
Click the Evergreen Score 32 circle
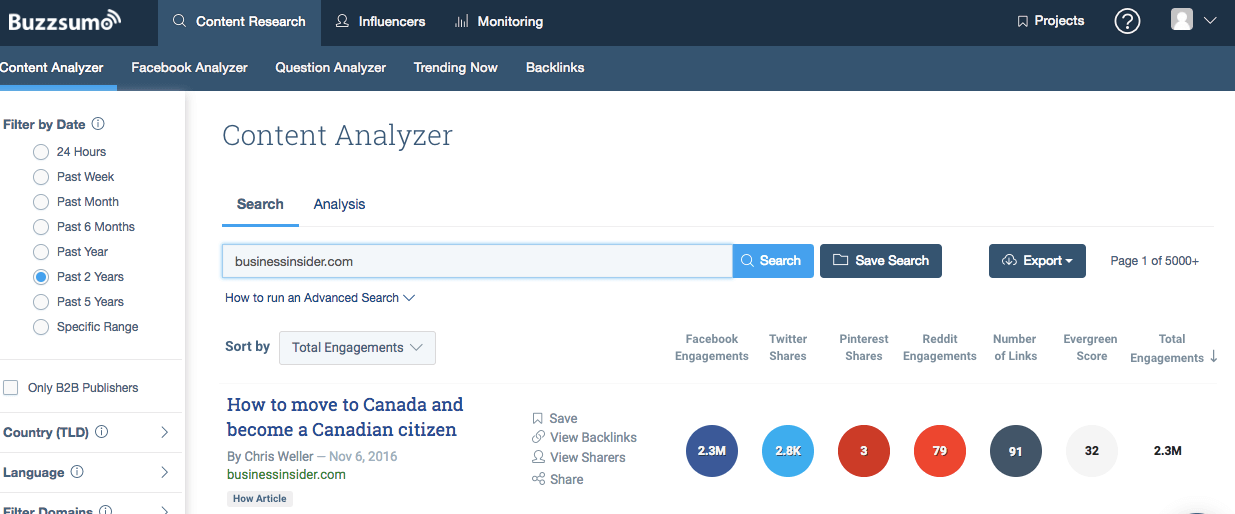1092,451
